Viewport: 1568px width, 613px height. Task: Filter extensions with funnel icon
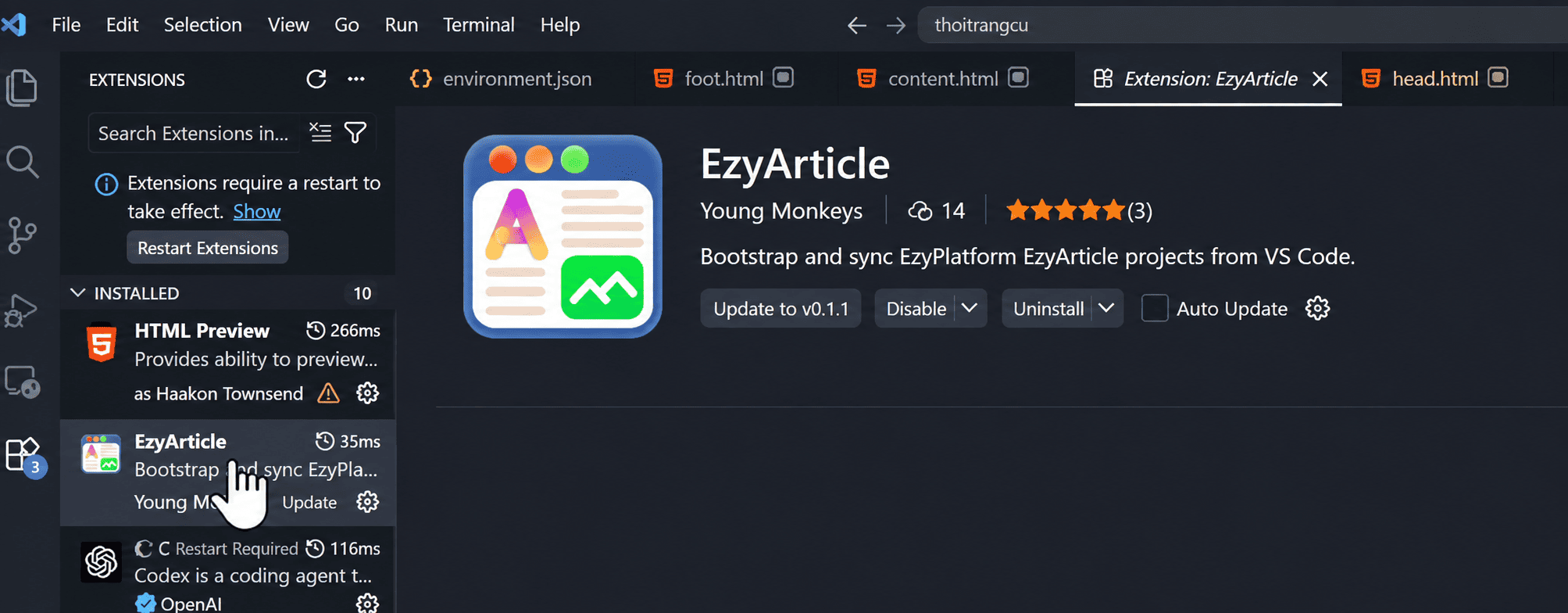[x=355, y=133]
